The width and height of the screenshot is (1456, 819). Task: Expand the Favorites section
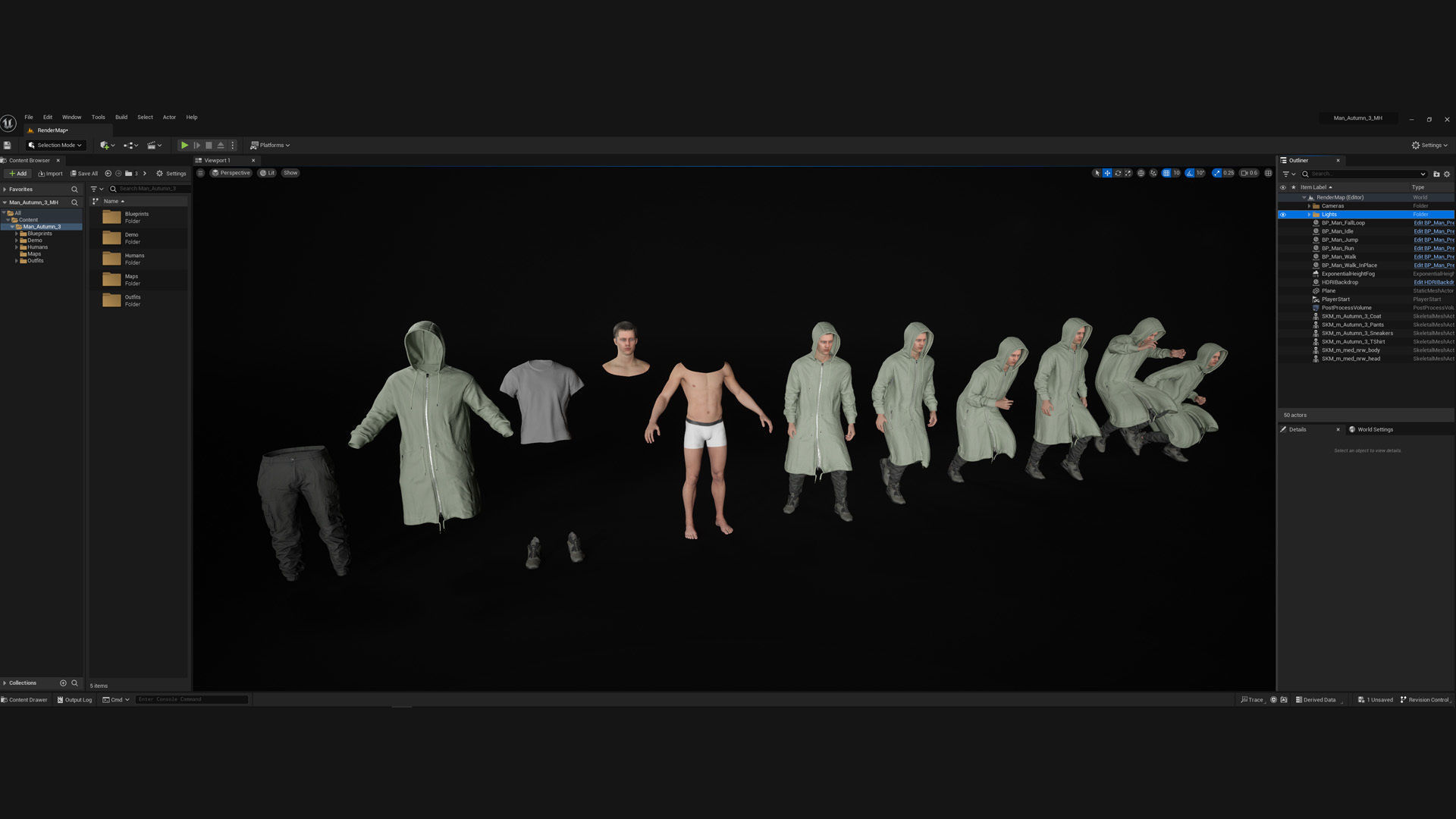5,190
